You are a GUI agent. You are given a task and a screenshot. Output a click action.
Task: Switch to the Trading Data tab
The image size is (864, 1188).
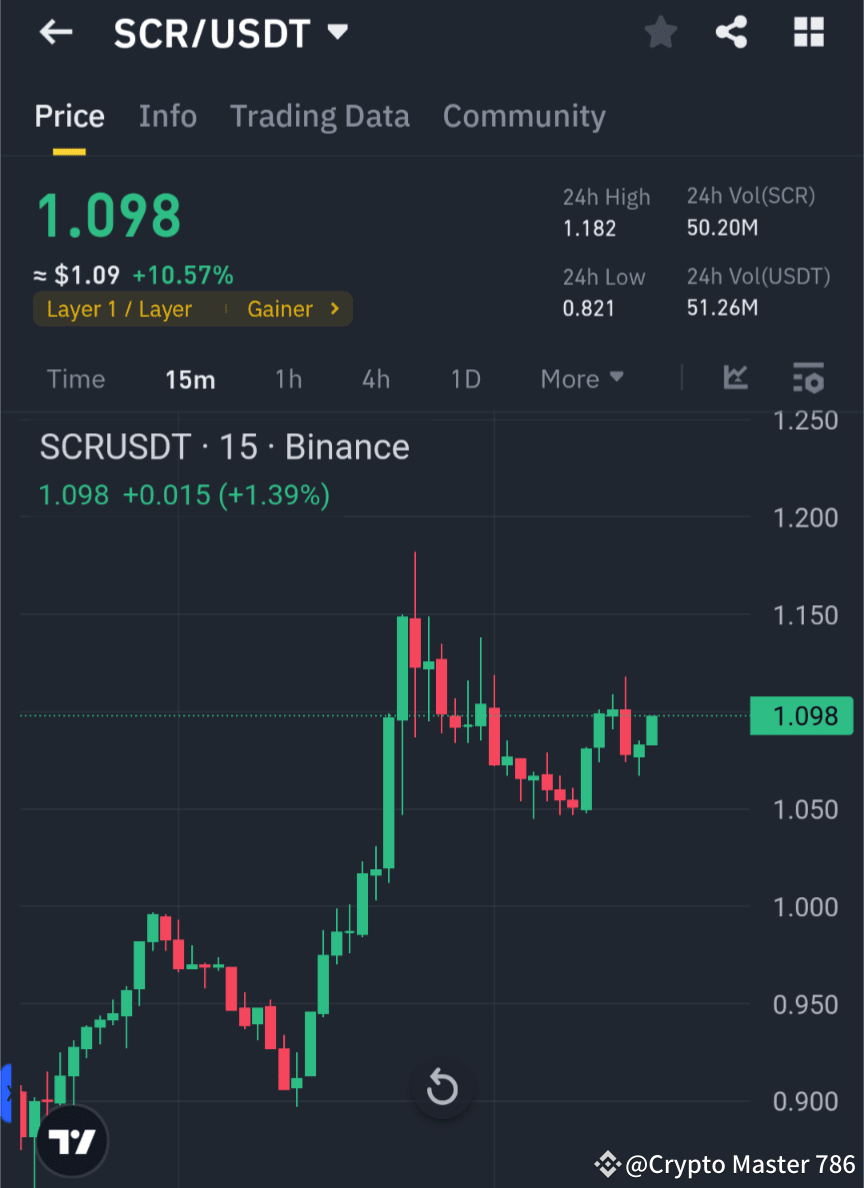(x=320, y=116)
